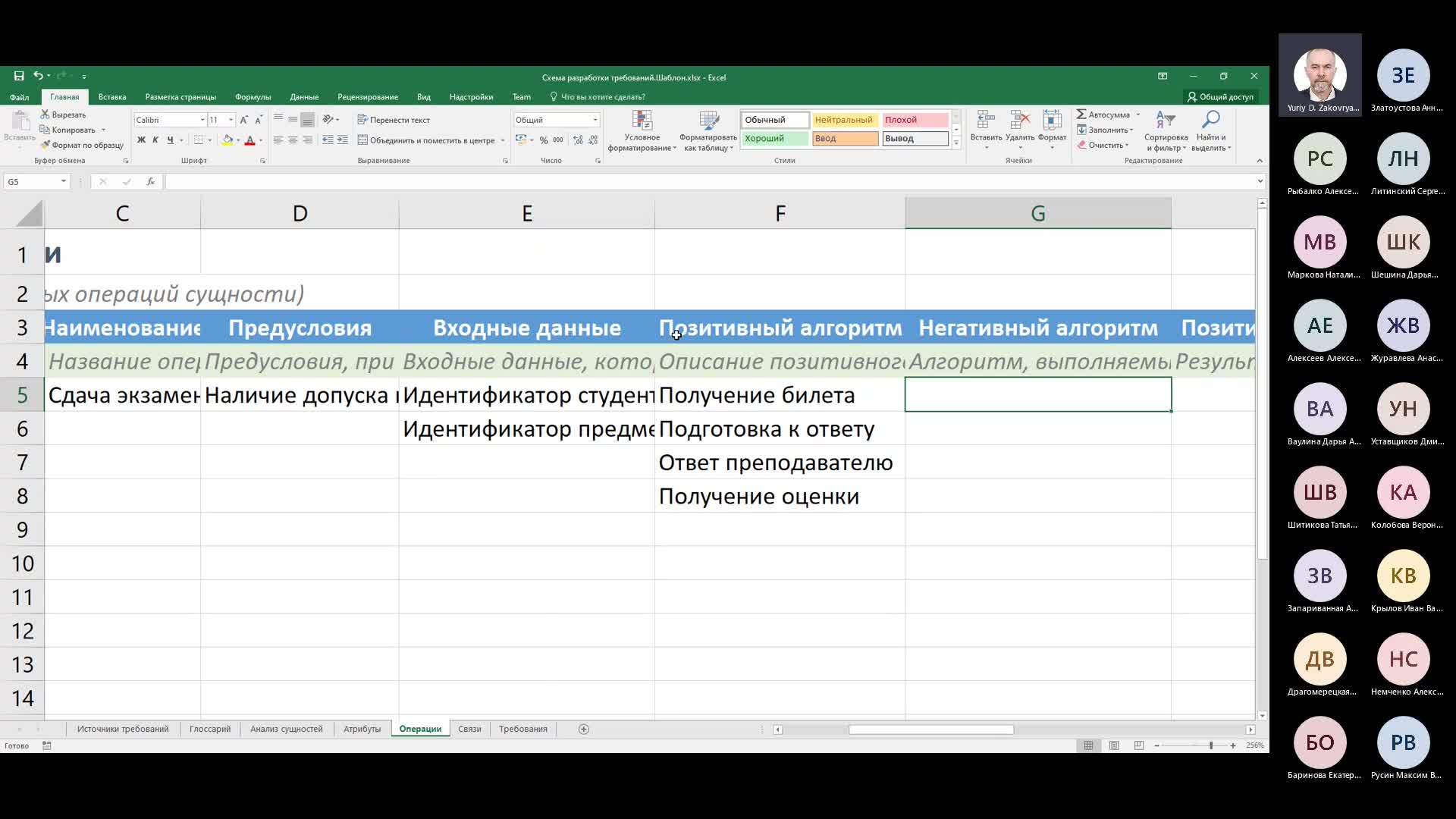Image resolution: width=1456 pixels, height=819 pixels.
Task: Align text left
Action: [278, 140]
